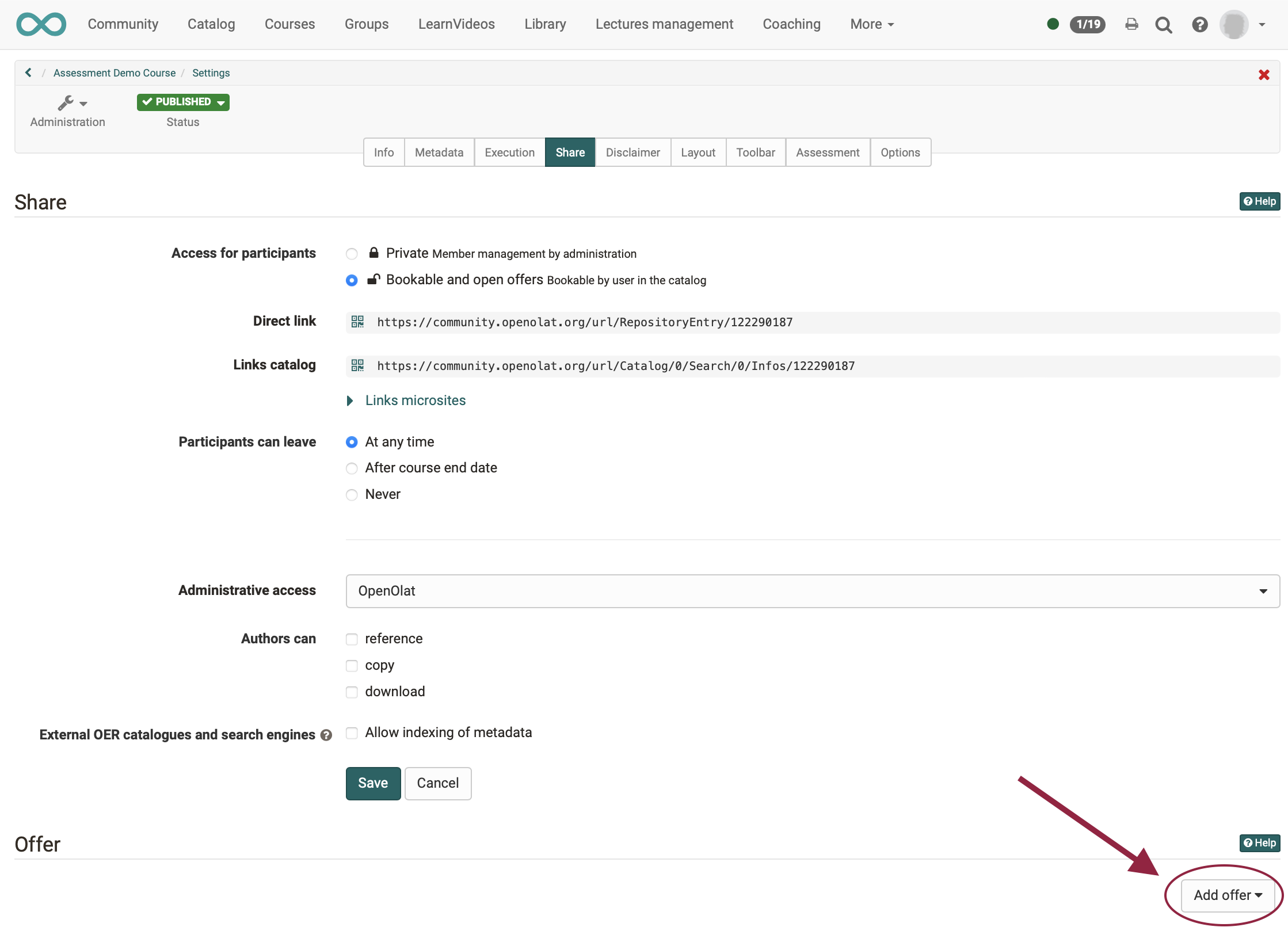Open the Add offer dropdown
Image resolution: width=1288 pixels, height=931 pixels.
1228,895
